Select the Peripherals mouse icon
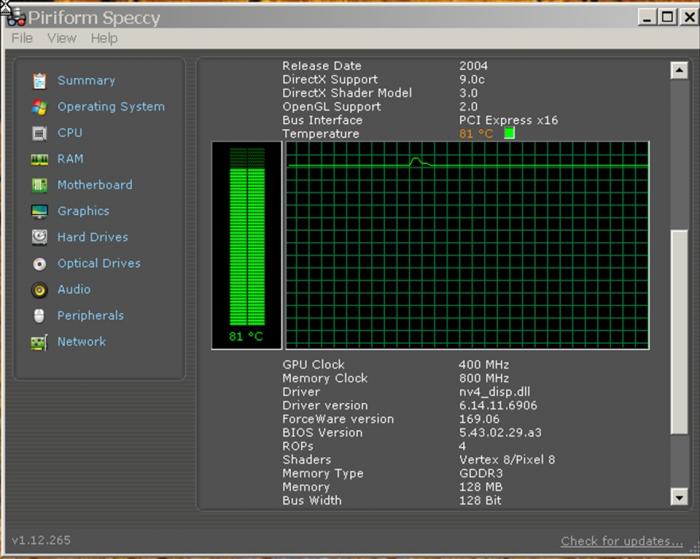The image size is (700, 559). pos(39,316)
